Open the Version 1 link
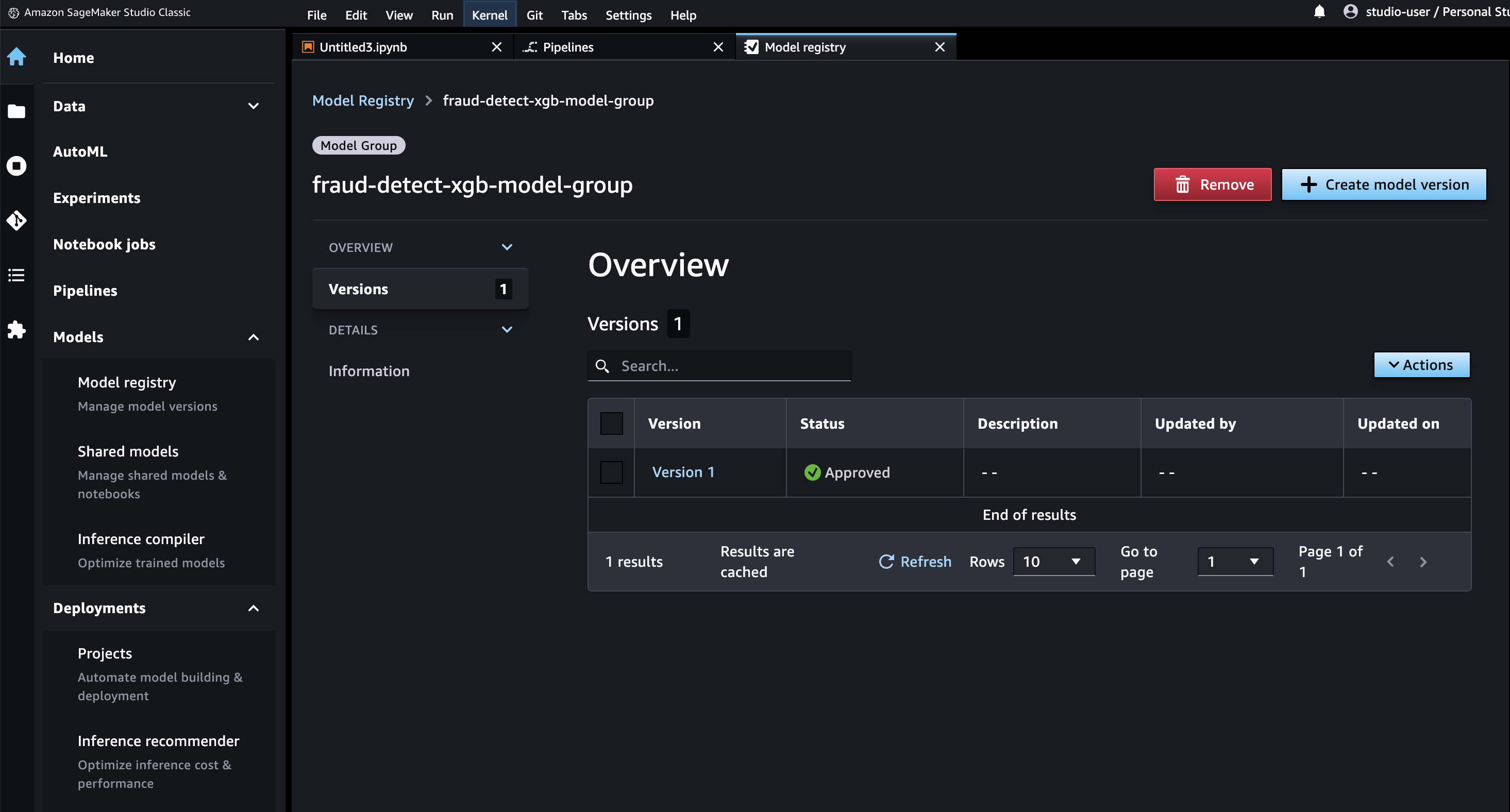 click(683, 472)
